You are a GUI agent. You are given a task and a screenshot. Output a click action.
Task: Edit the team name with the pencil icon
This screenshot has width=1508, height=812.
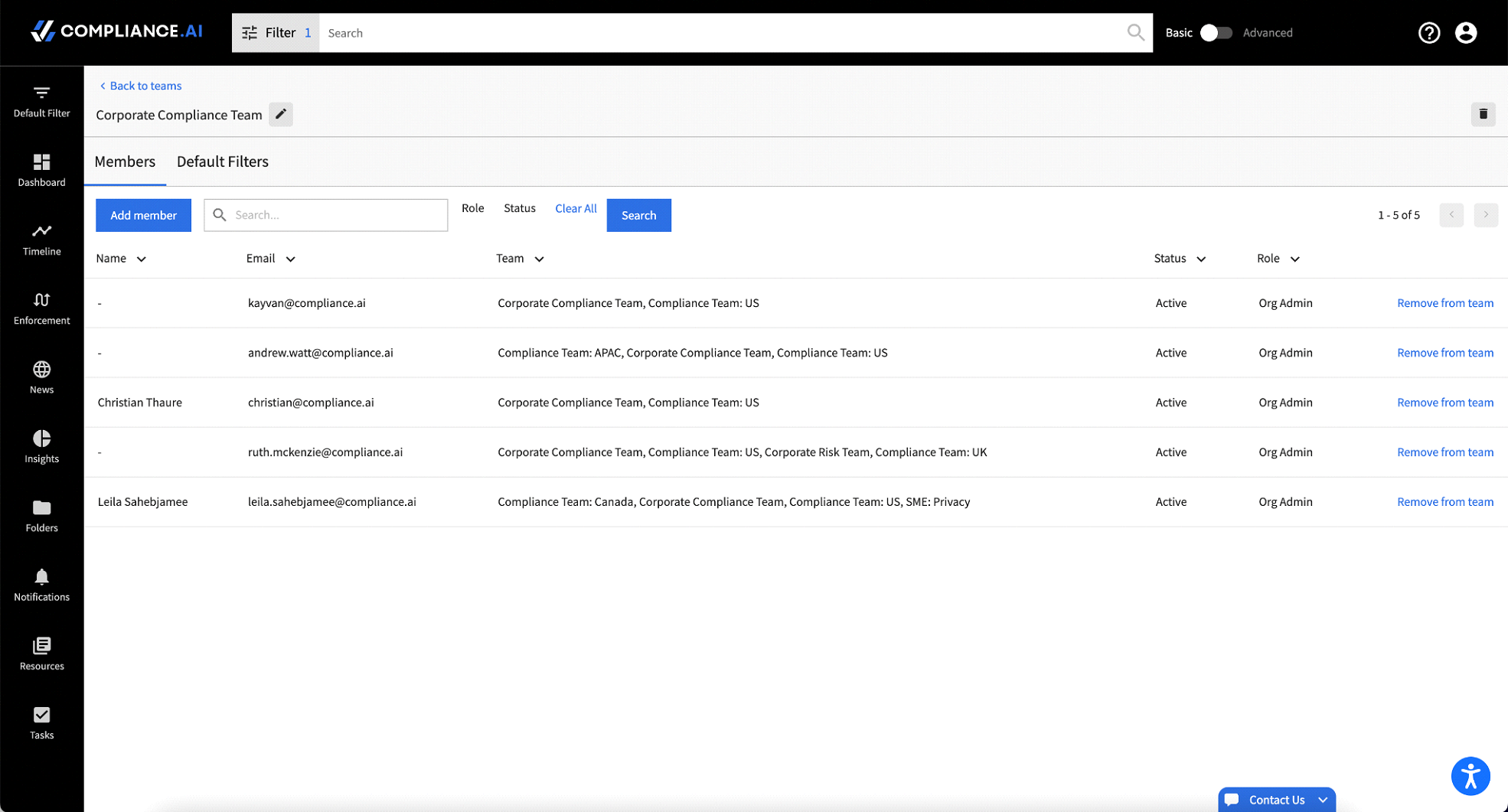click(x=280, y=114)
